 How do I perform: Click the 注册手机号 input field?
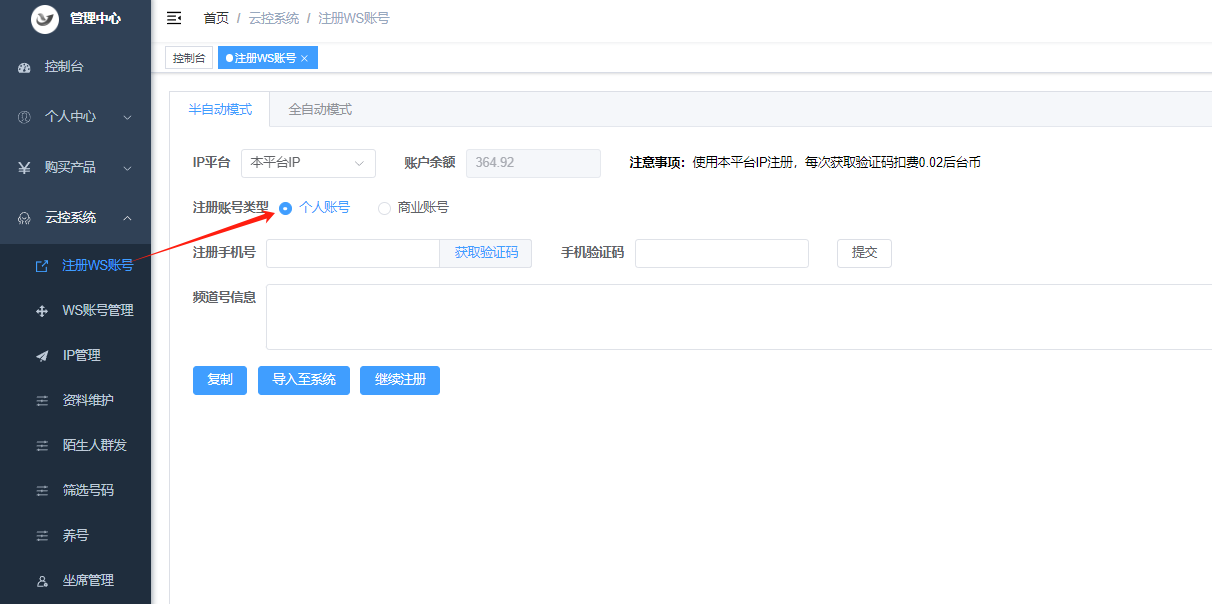click(352, 253)
